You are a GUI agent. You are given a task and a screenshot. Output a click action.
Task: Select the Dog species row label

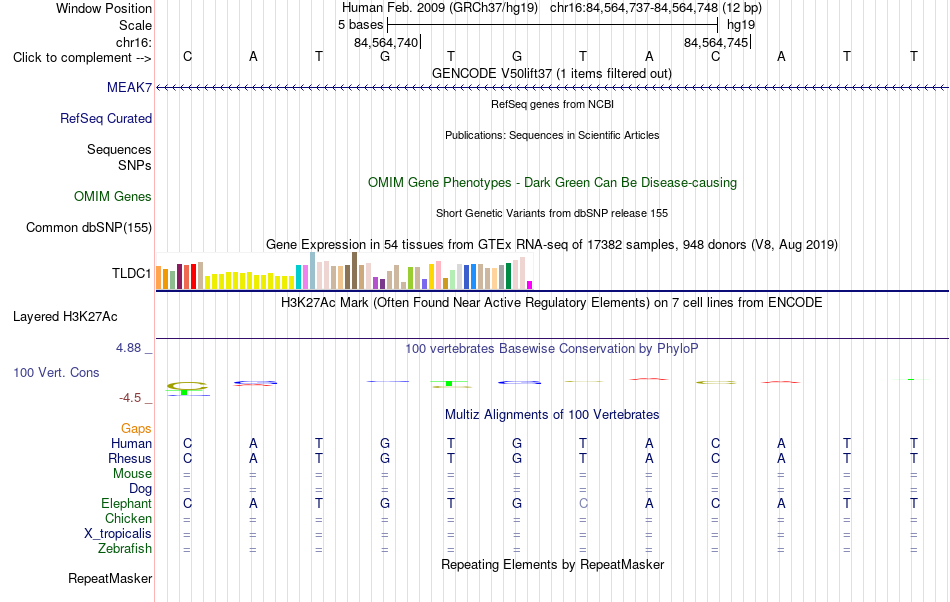140,489
